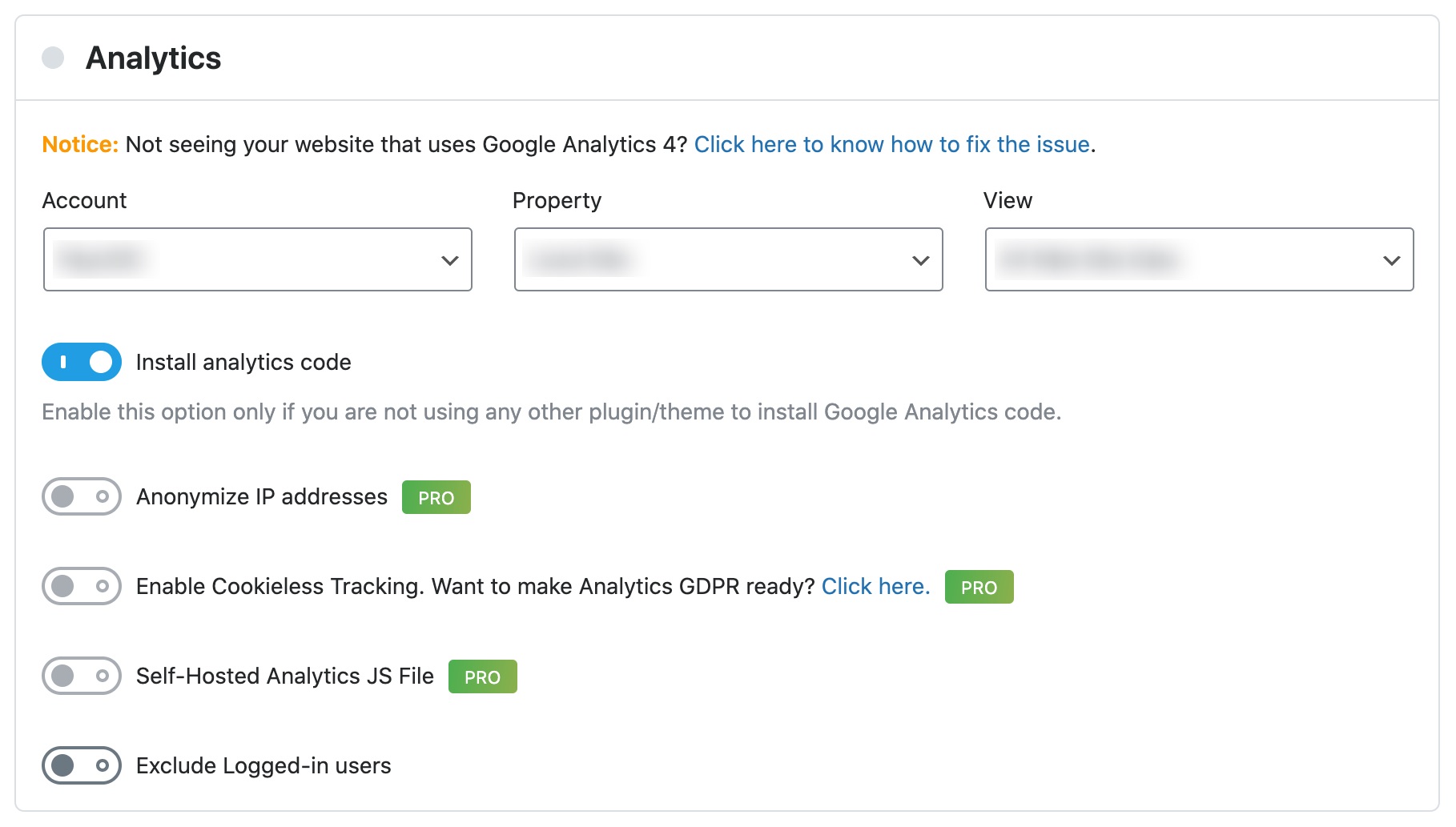Click PRO badge next to Self-Hosted Analytics JS File
Screen dimensions: 1456x827
tap(483, 676)
